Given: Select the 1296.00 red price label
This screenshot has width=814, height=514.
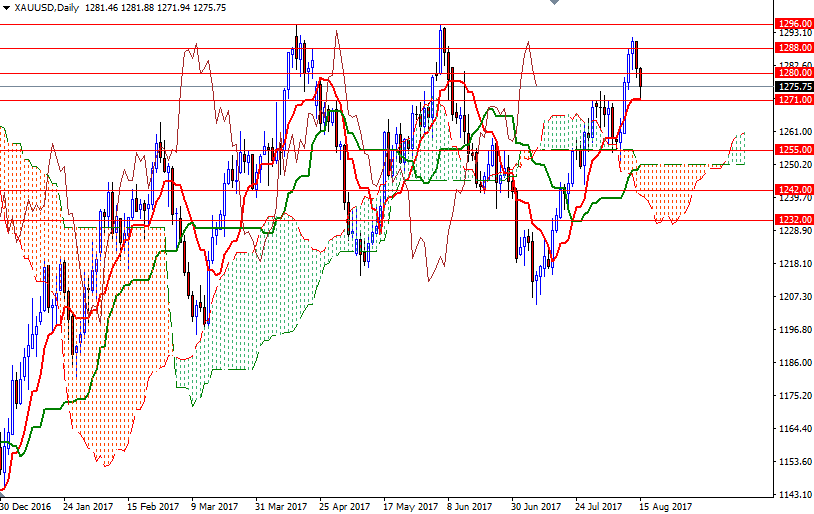Looking at the screenshot, I should coord(793,23).
